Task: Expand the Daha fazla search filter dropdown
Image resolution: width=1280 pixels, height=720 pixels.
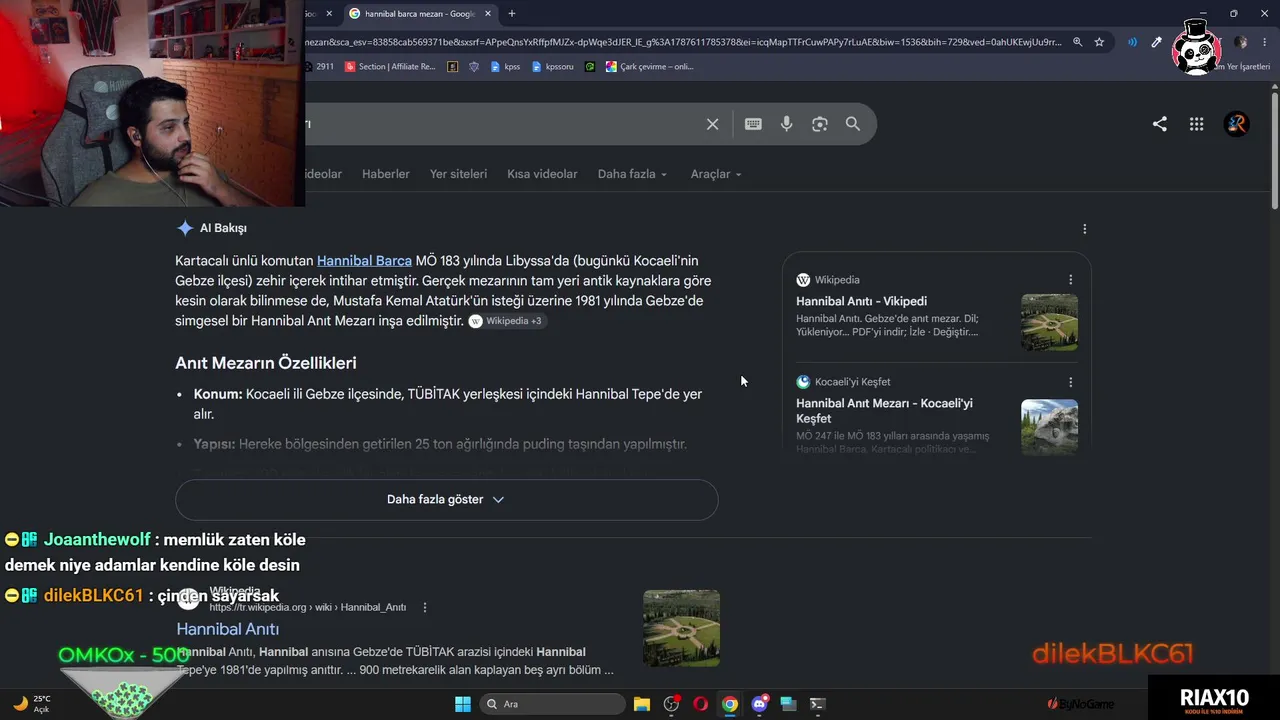Action: tap(632, 174)
